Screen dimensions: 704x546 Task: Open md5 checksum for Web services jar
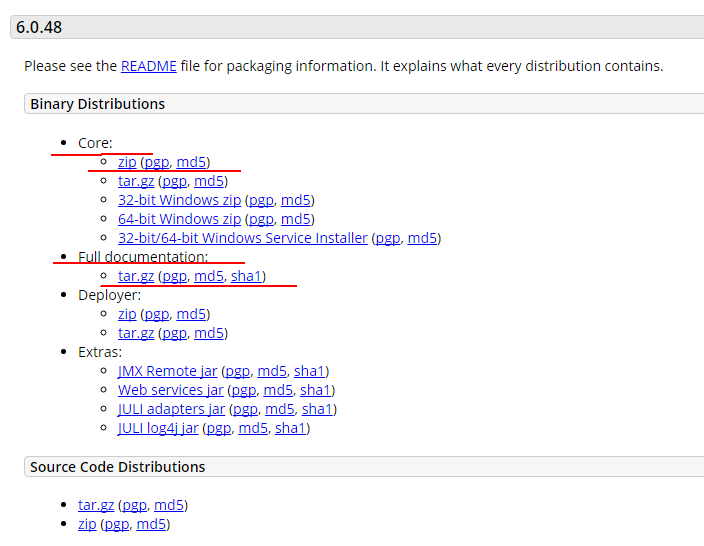point(278,390)
